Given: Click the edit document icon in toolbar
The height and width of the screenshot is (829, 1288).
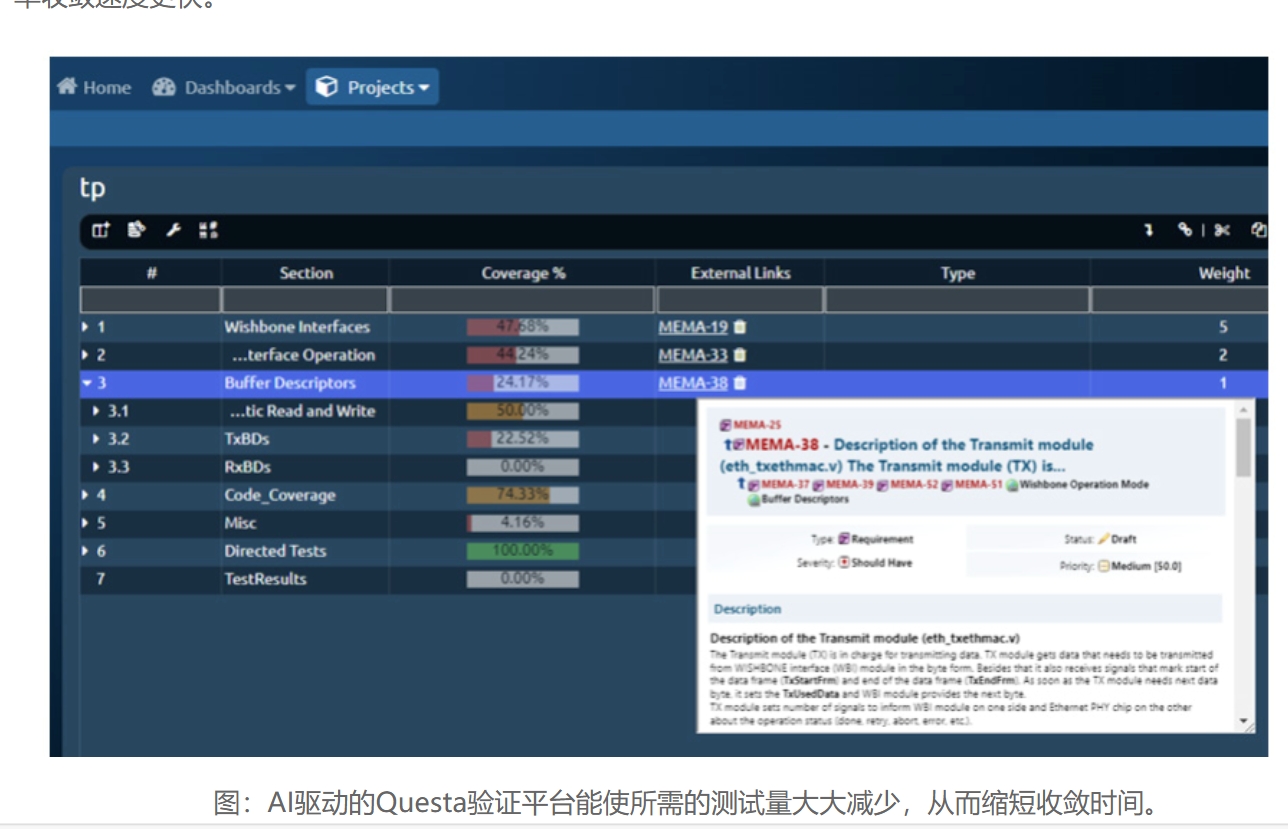Looking at the screenshot, I should 136,231.
